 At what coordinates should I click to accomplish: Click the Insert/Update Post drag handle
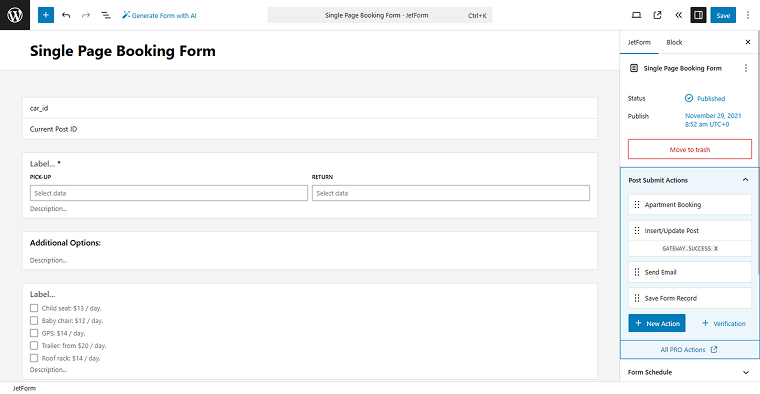coord(637,231)
